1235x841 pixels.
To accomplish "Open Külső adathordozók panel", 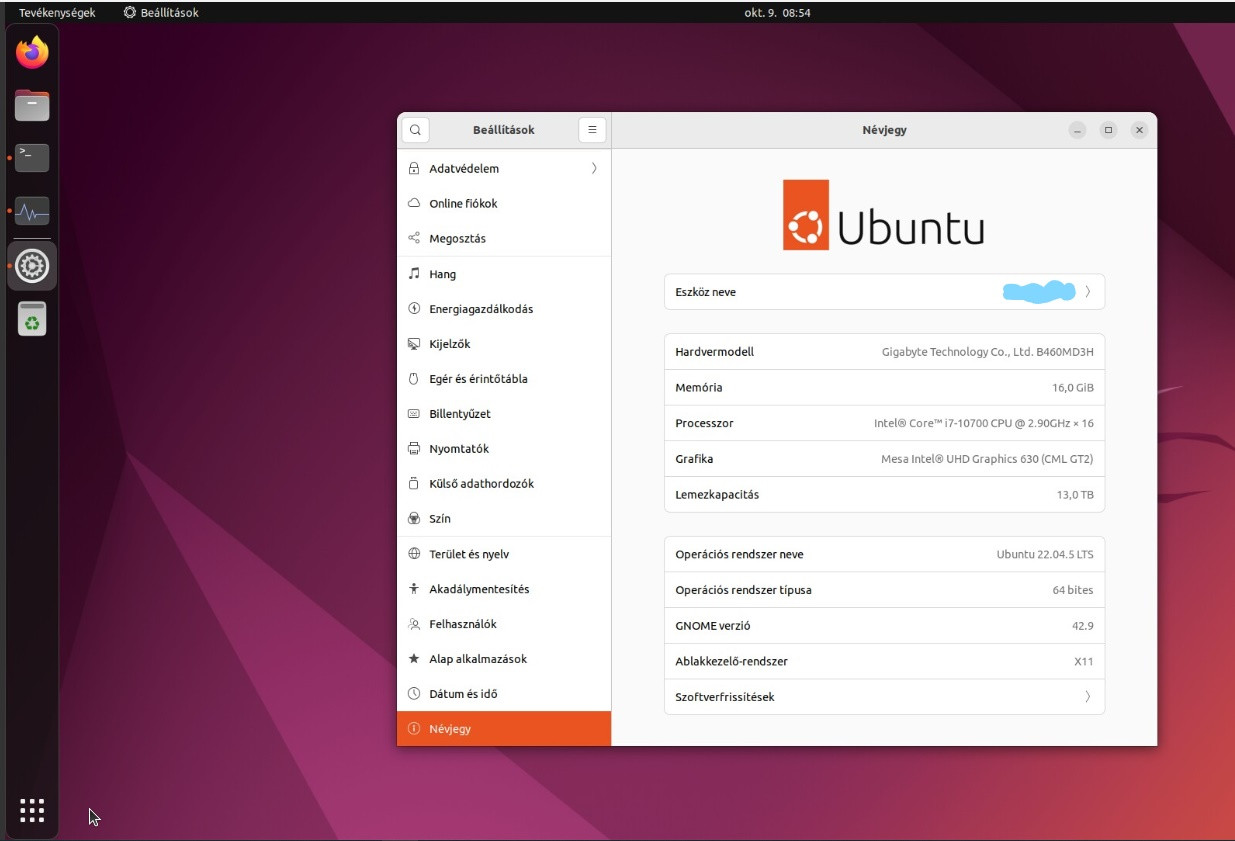I will 504,484.
